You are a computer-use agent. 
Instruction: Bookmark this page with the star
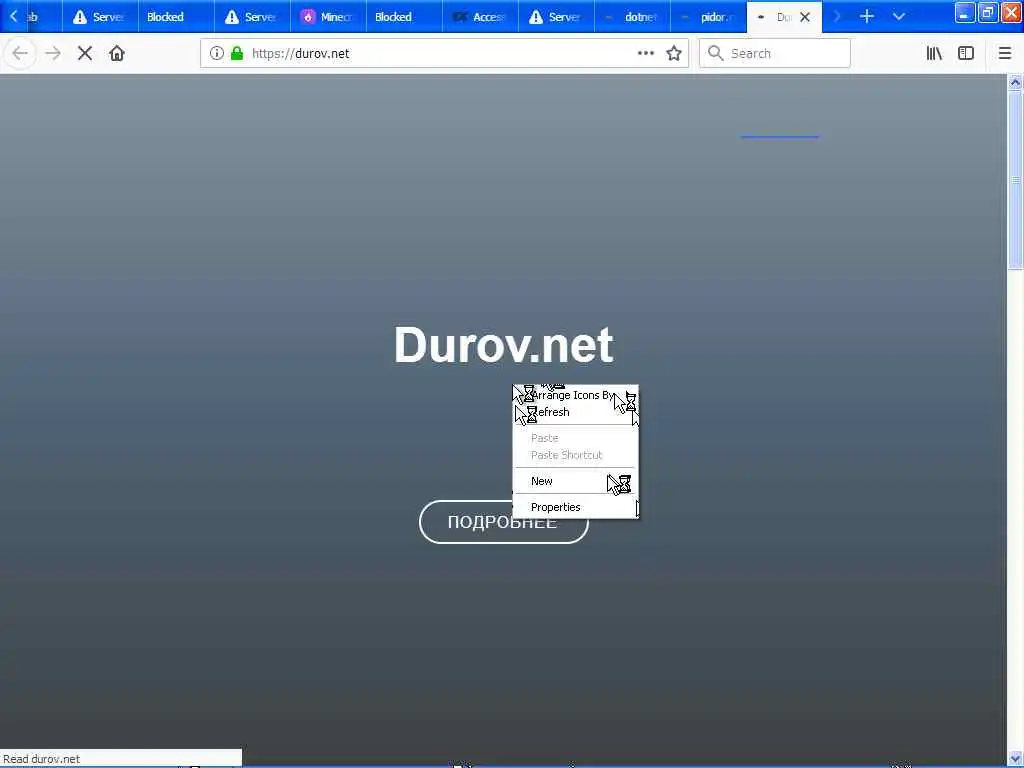(674, 53)
